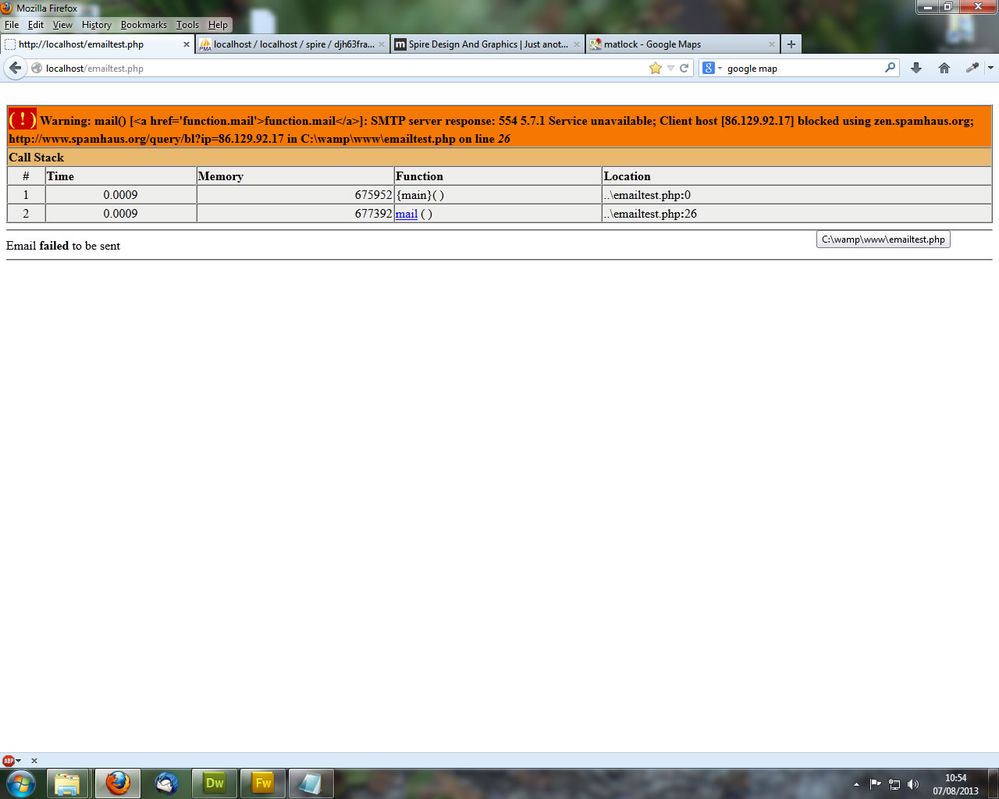Open the downloads arrow icon

pyautogui.click(x=916, y=68)
